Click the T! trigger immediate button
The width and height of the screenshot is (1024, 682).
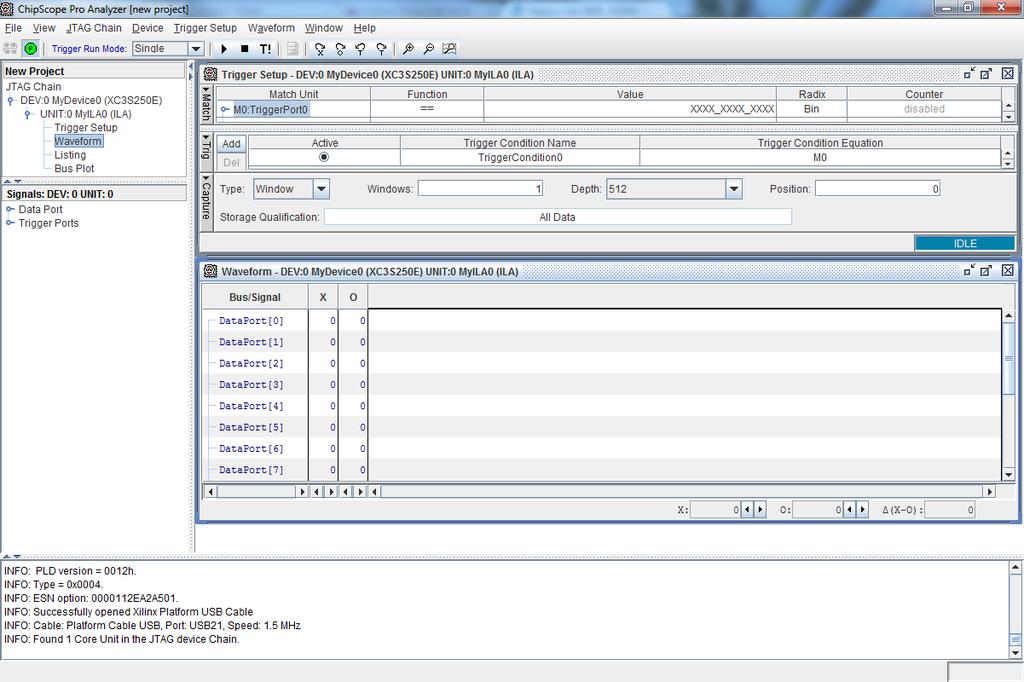(265, 48)
